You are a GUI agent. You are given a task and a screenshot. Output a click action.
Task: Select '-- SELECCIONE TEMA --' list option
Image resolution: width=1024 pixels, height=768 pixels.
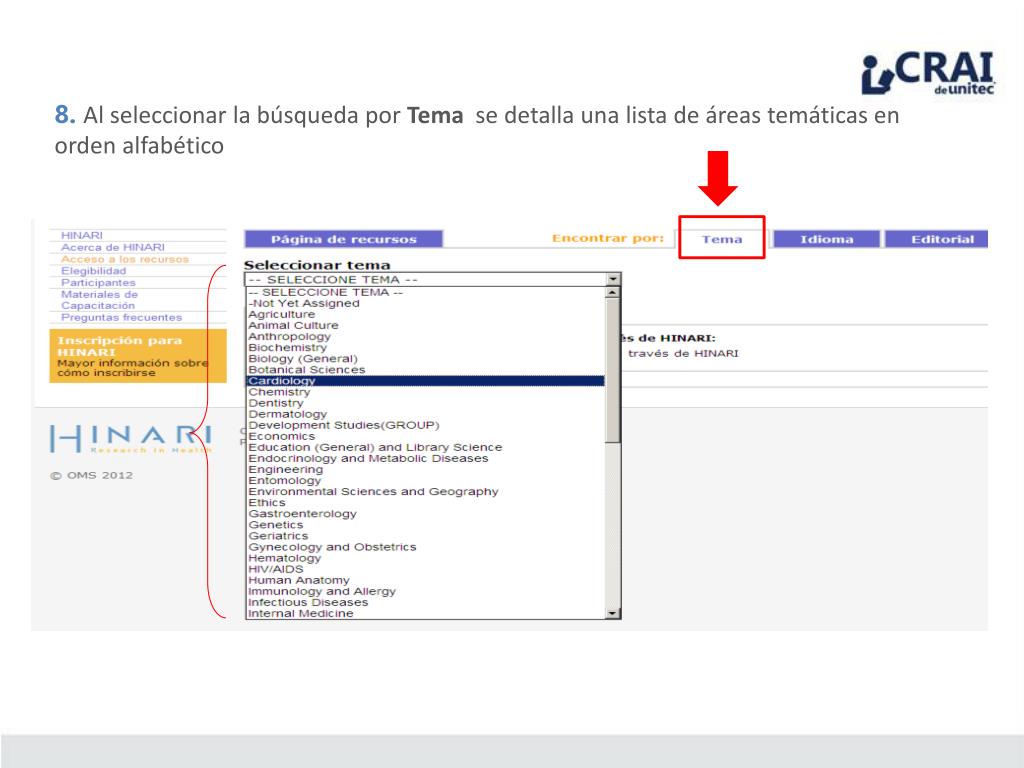pos(426,293)
